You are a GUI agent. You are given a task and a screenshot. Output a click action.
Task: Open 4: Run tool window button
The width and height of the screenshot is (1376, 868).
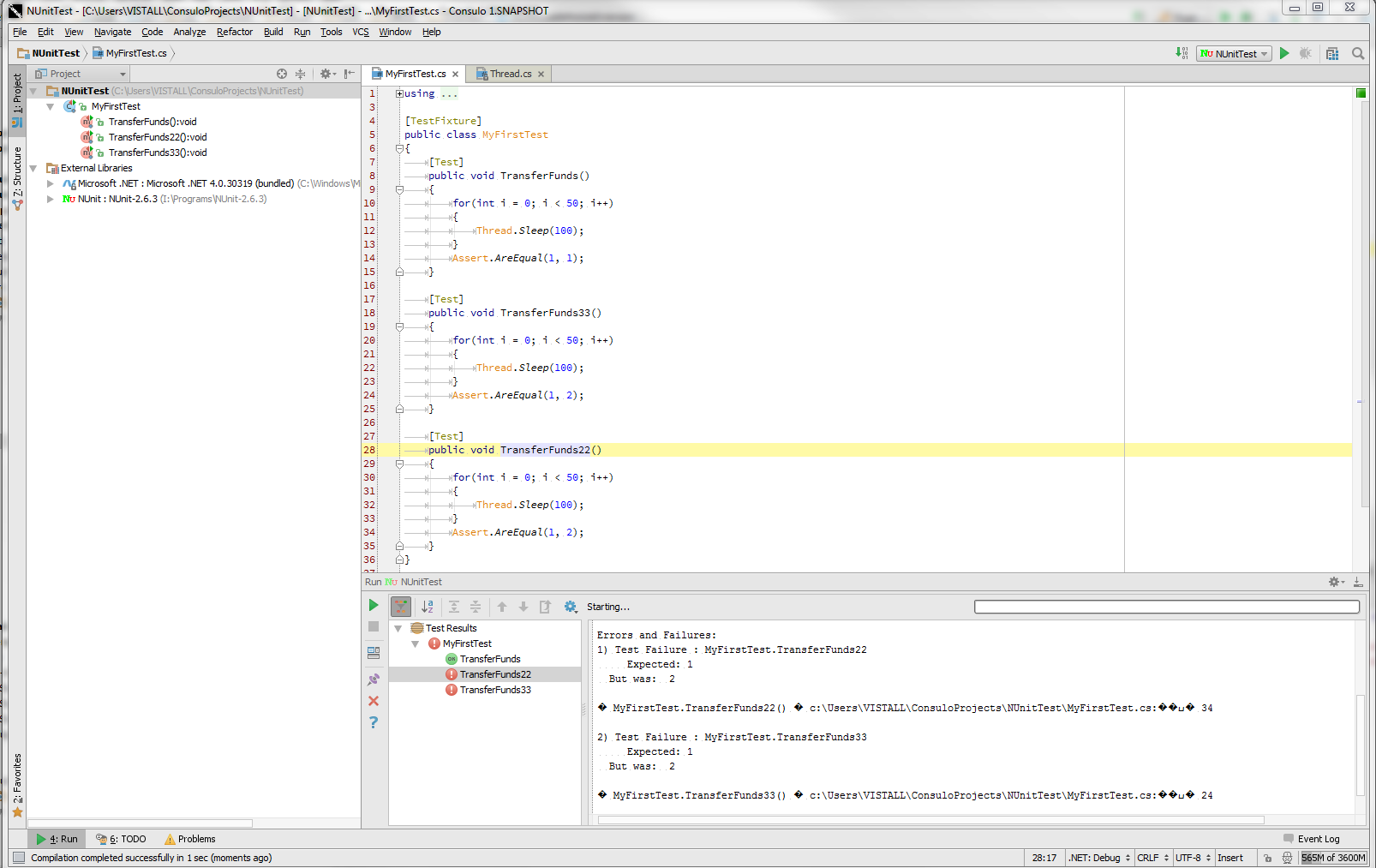pyautogui.click(x=57, y=839)
